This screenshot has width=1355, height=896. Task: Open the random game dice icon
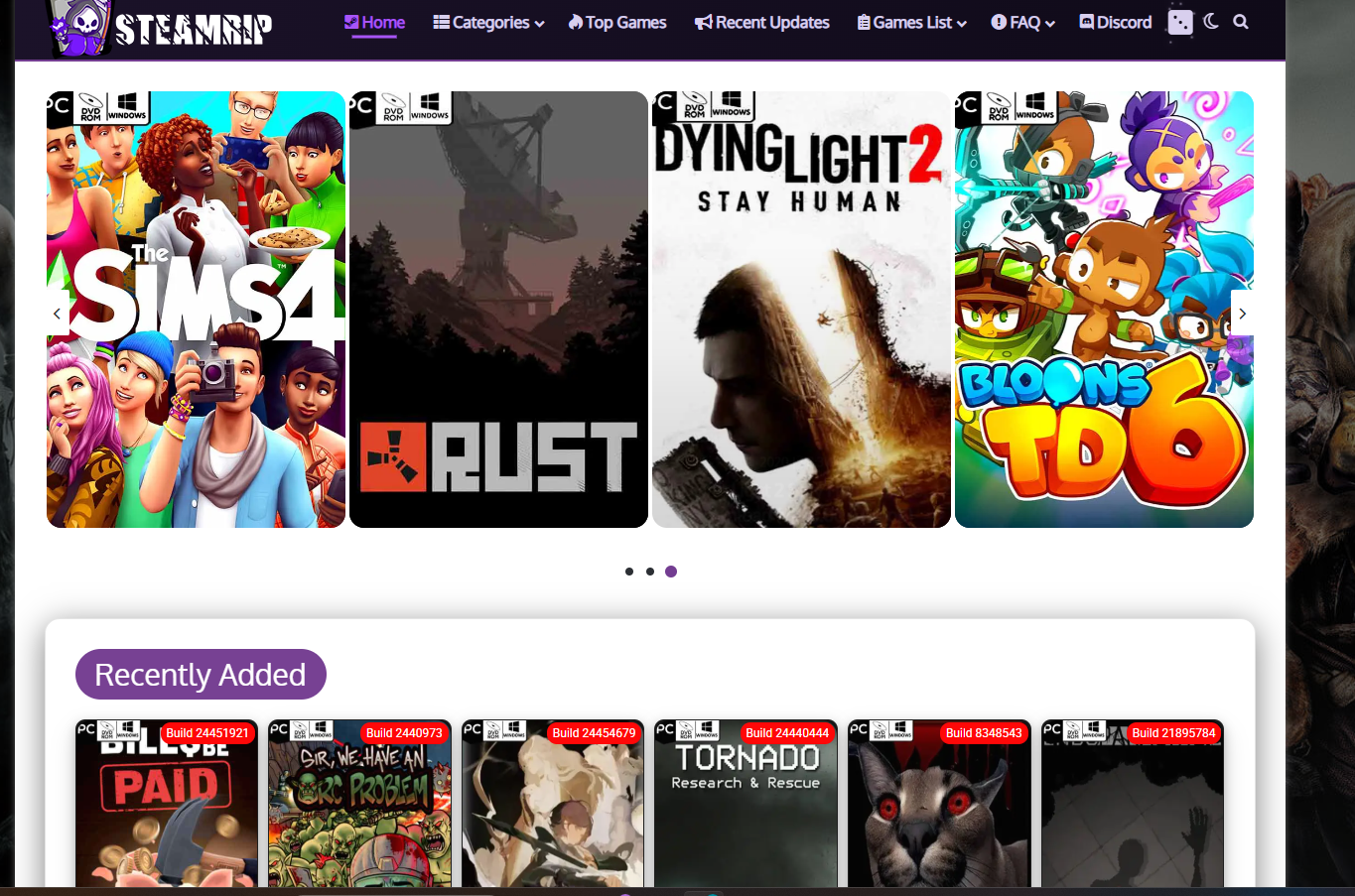(1180, 22)
